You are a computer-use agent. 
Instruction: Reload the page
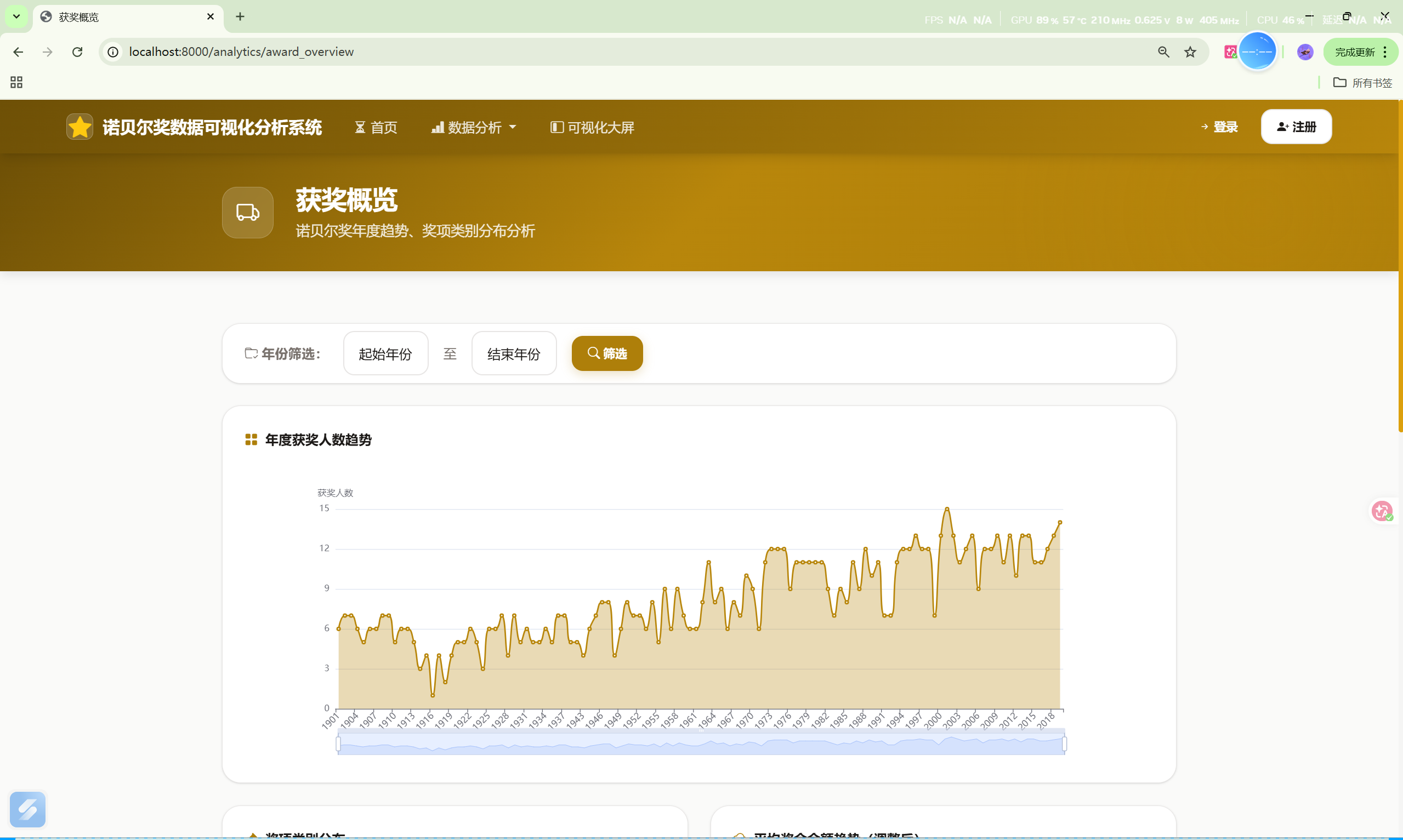coord(77,52)
